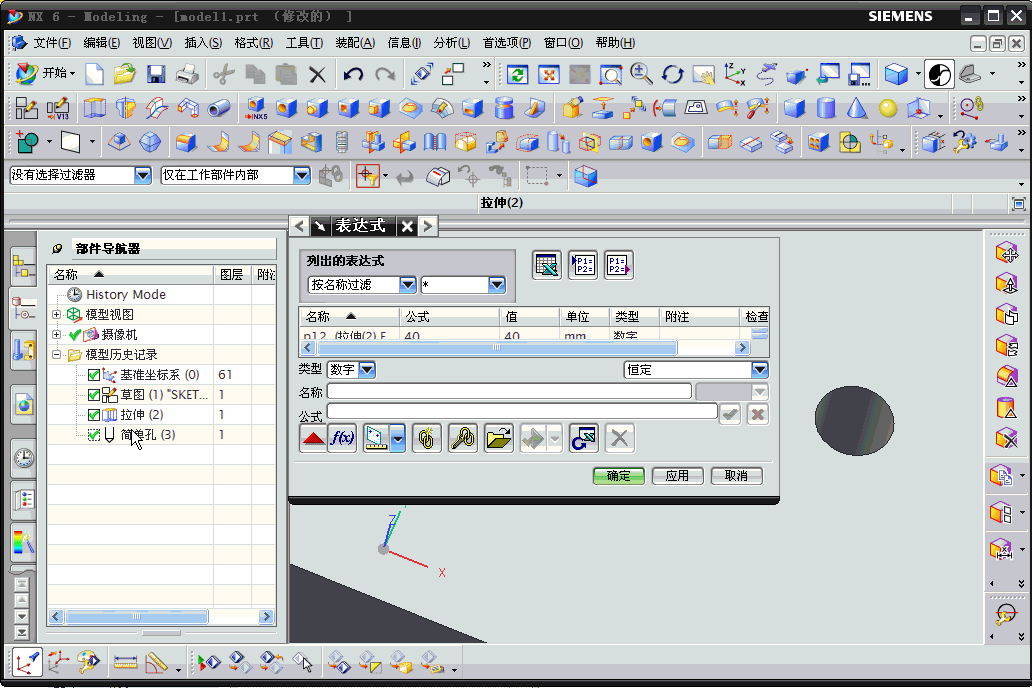Image resolution: width=1032 pixels, height=688 pixels.
Task: Select the Zoom magnifier icon
Action: pyautogui.click(x=641, y=74)
